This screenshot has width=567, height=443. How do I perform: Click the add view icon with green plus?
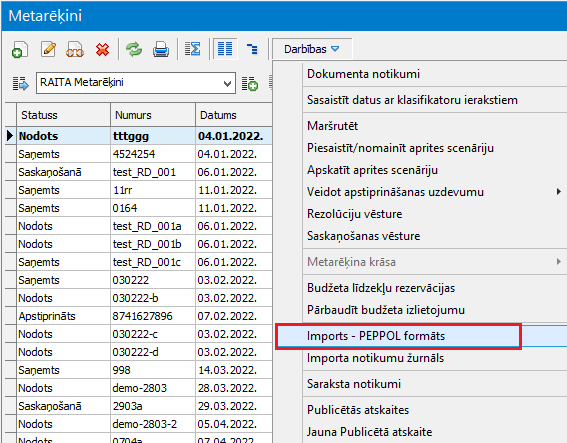(x=250, y=84)
